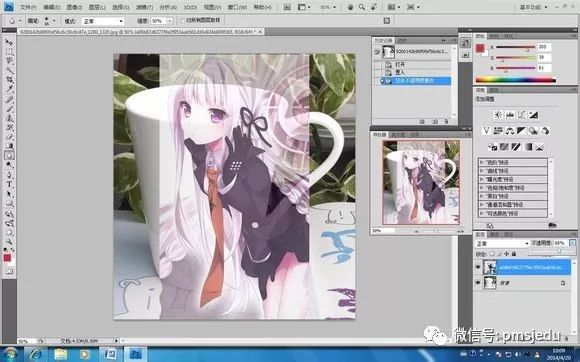The height and width of the screenshot is (362, 580).
Task: Select the Type (T) tool
Action: [x=9, y=184]
